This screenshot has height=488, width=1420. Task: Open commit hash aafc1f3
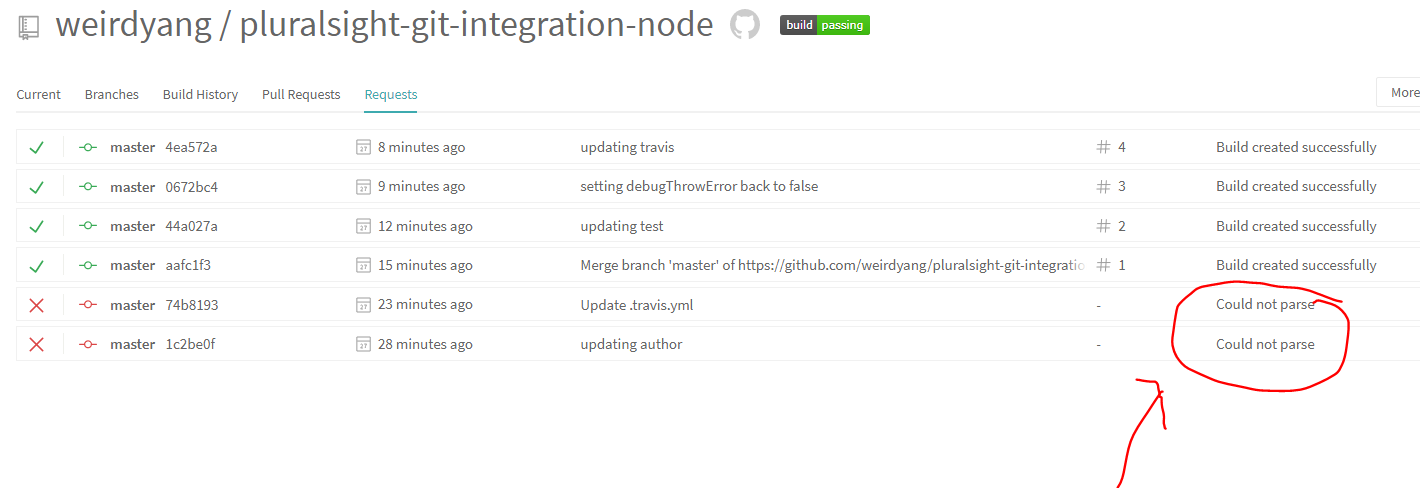tap(188, 266)
